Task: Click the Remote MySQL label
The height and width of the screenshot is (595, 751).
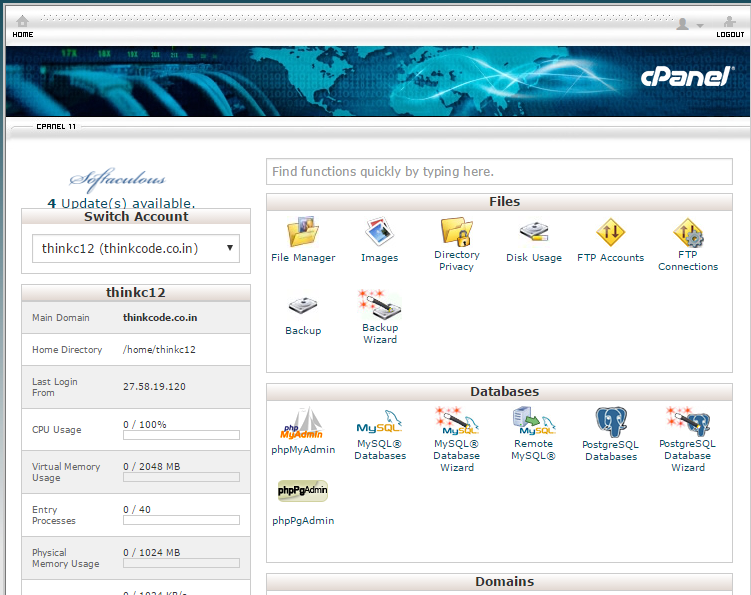Action: (x=534, y=450)
